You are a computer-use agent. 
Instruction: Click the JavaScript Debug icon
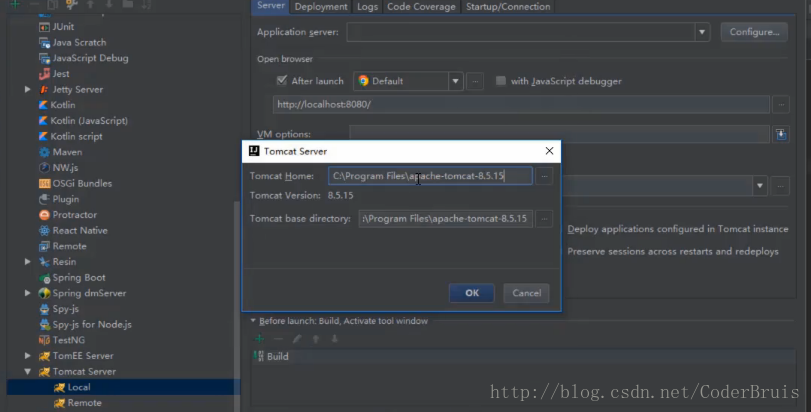click(44, 58)
